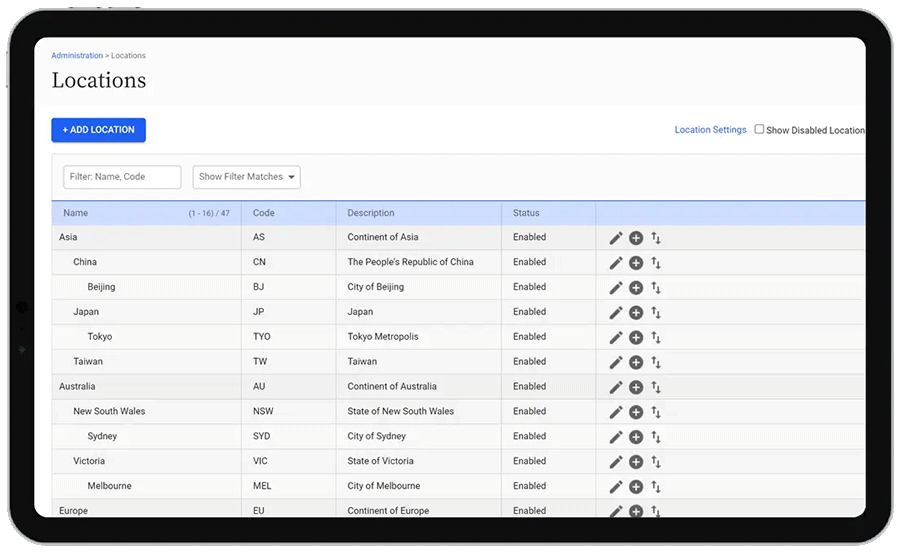Screen dimensions: 900x554
Task: Select the Sydney tree row
Action: tap(102, 436)
